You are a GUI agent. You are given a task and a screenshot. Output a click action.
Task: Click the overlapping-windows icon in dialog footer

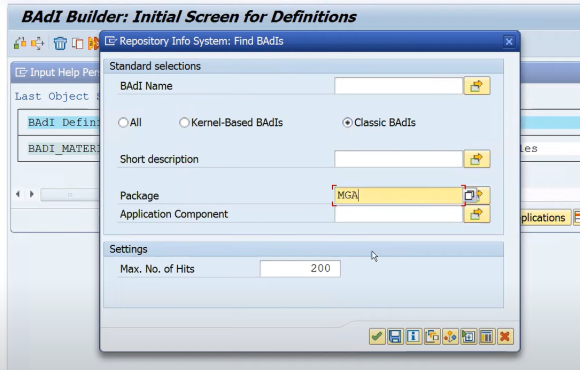click(x=432, y=337)
